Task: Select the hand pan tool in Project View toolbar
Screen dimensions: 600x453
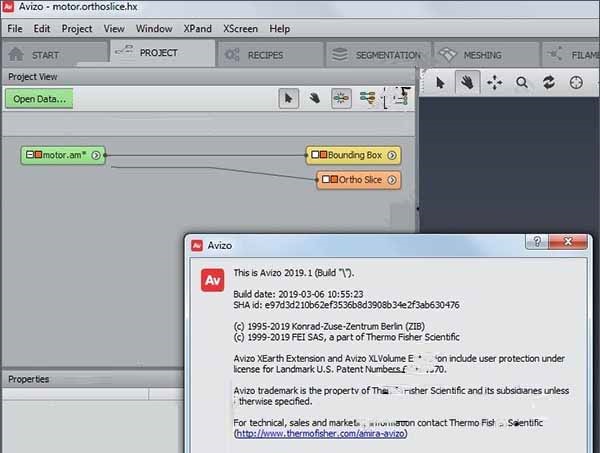Action: (315, 99)
